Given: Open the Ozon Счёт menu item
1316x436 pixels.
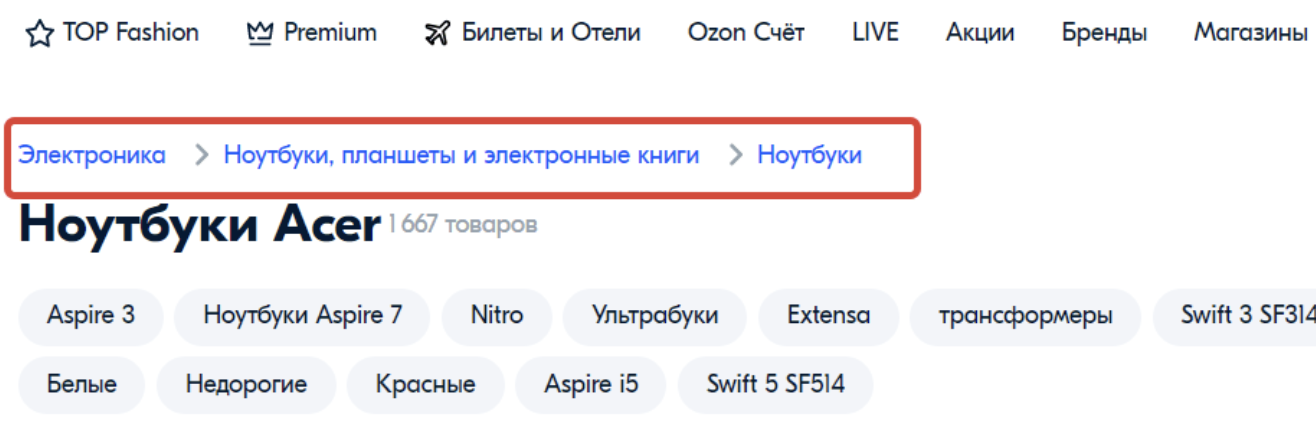Looking at the screenshot, I should (x=746, y=33).
